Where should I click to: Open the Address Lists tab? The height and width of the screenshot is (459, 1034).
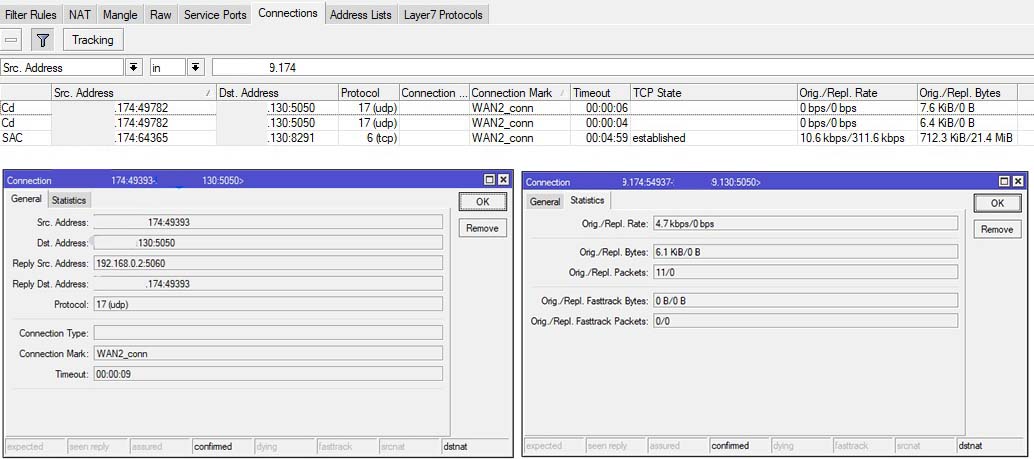coord(361,15)
